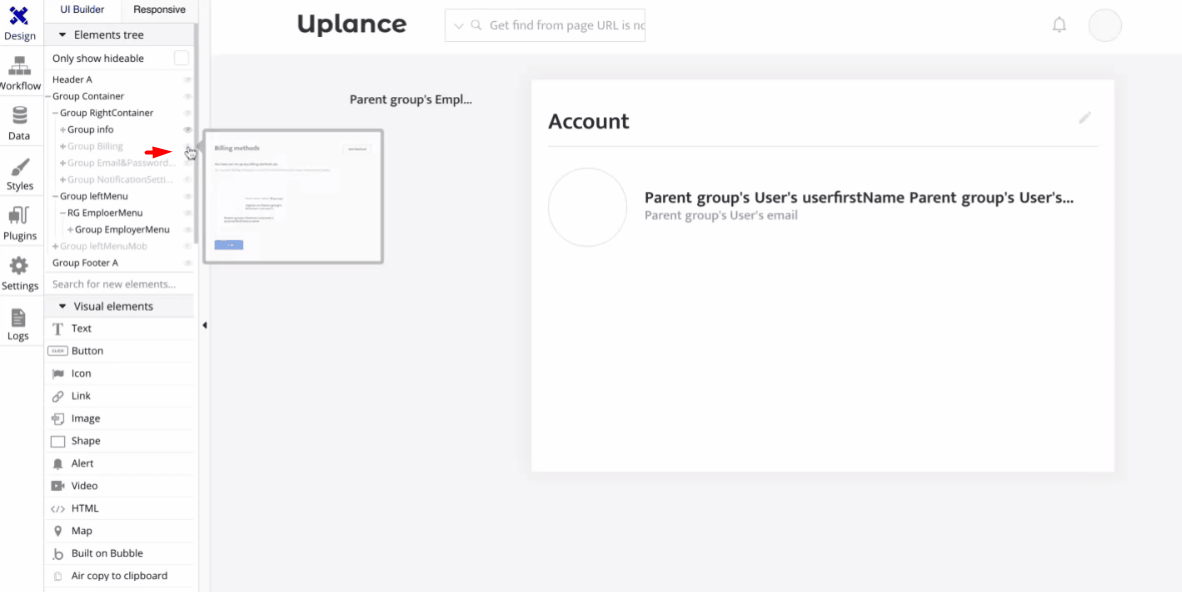The height and width of the screenshot is (592, 1182).
Task: Collapse the Visual elements section
Action: (x=63, y=307)
